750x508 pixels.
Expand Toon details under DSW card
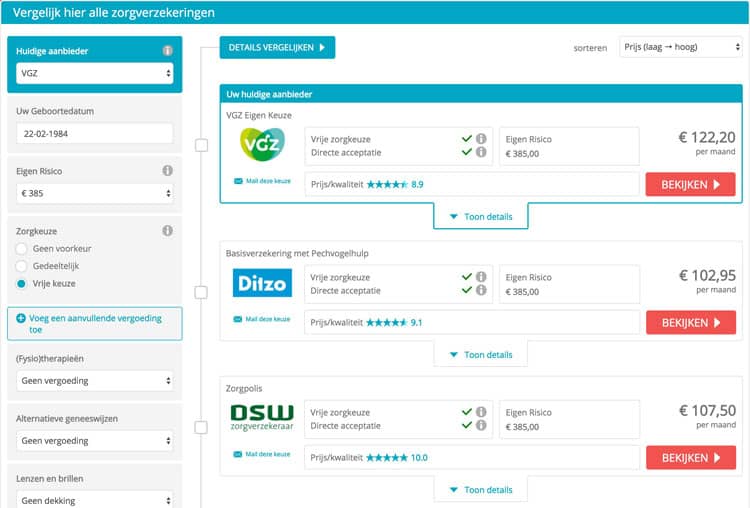tap(481, 490)
